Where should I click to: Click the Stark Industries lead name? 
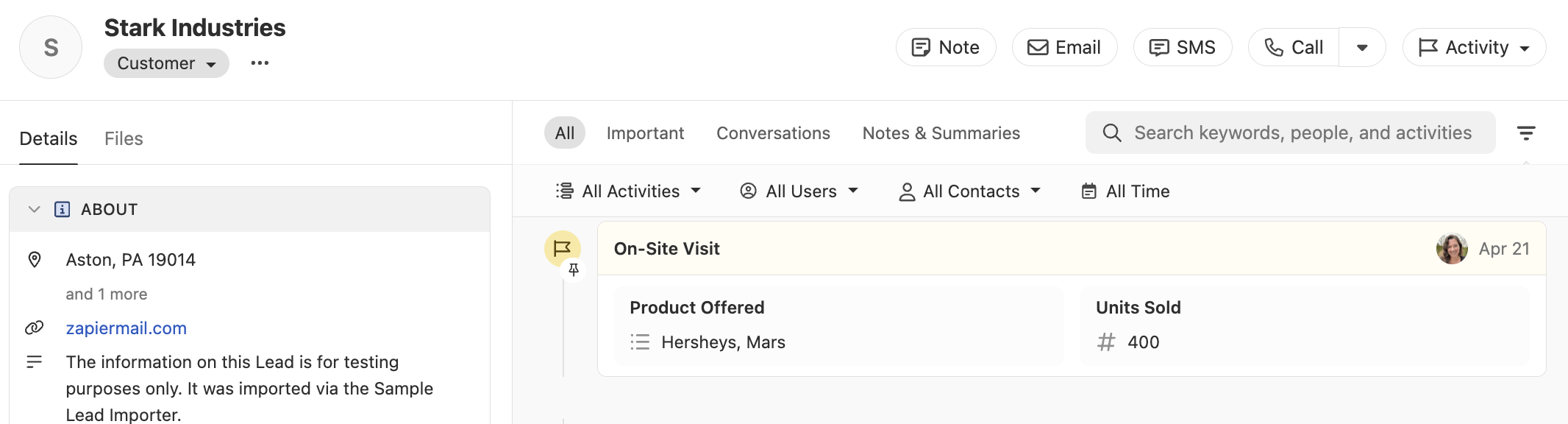[x=195, y=28]
